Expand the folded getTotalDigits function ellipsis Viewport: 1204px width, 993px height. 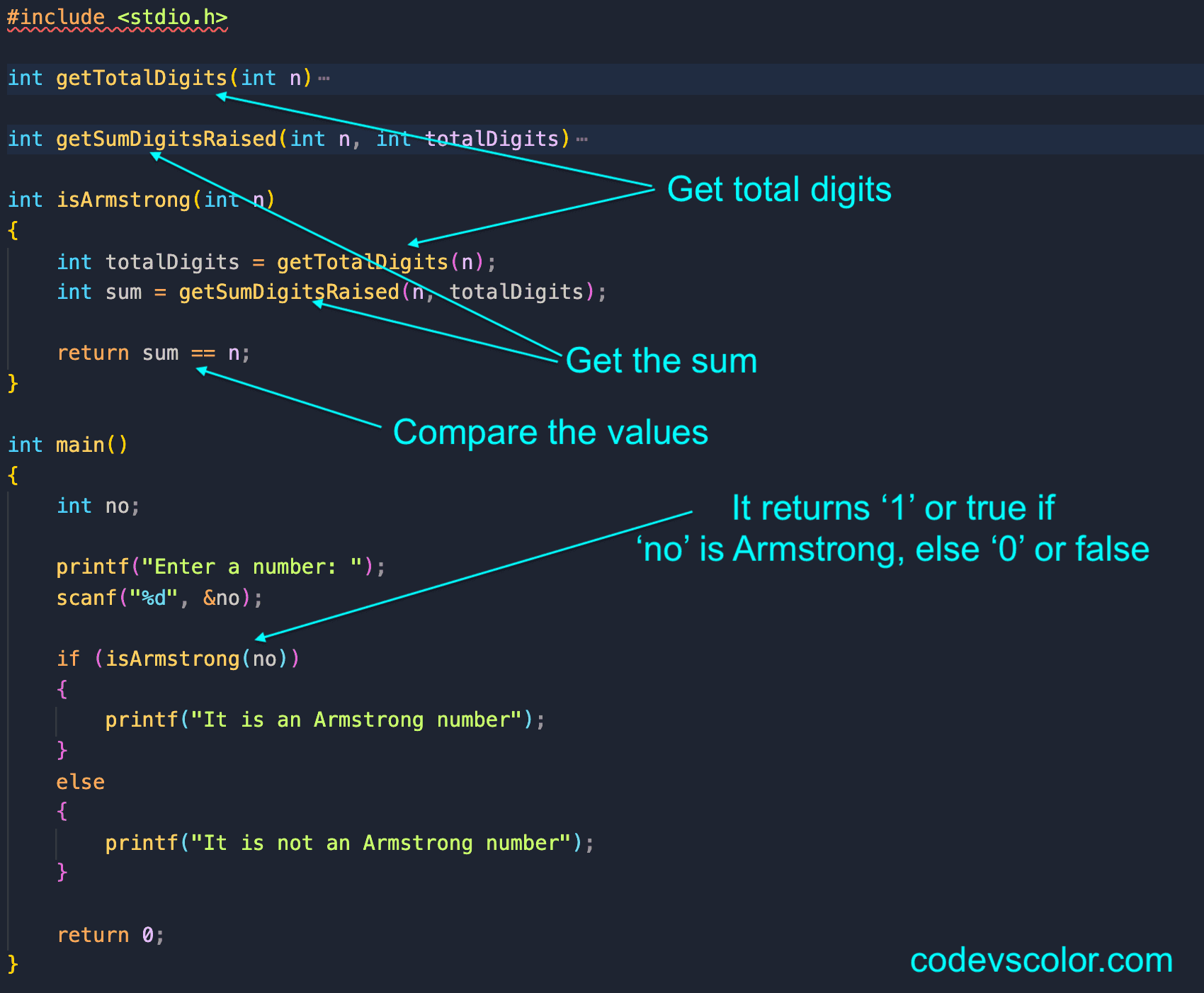324,79
